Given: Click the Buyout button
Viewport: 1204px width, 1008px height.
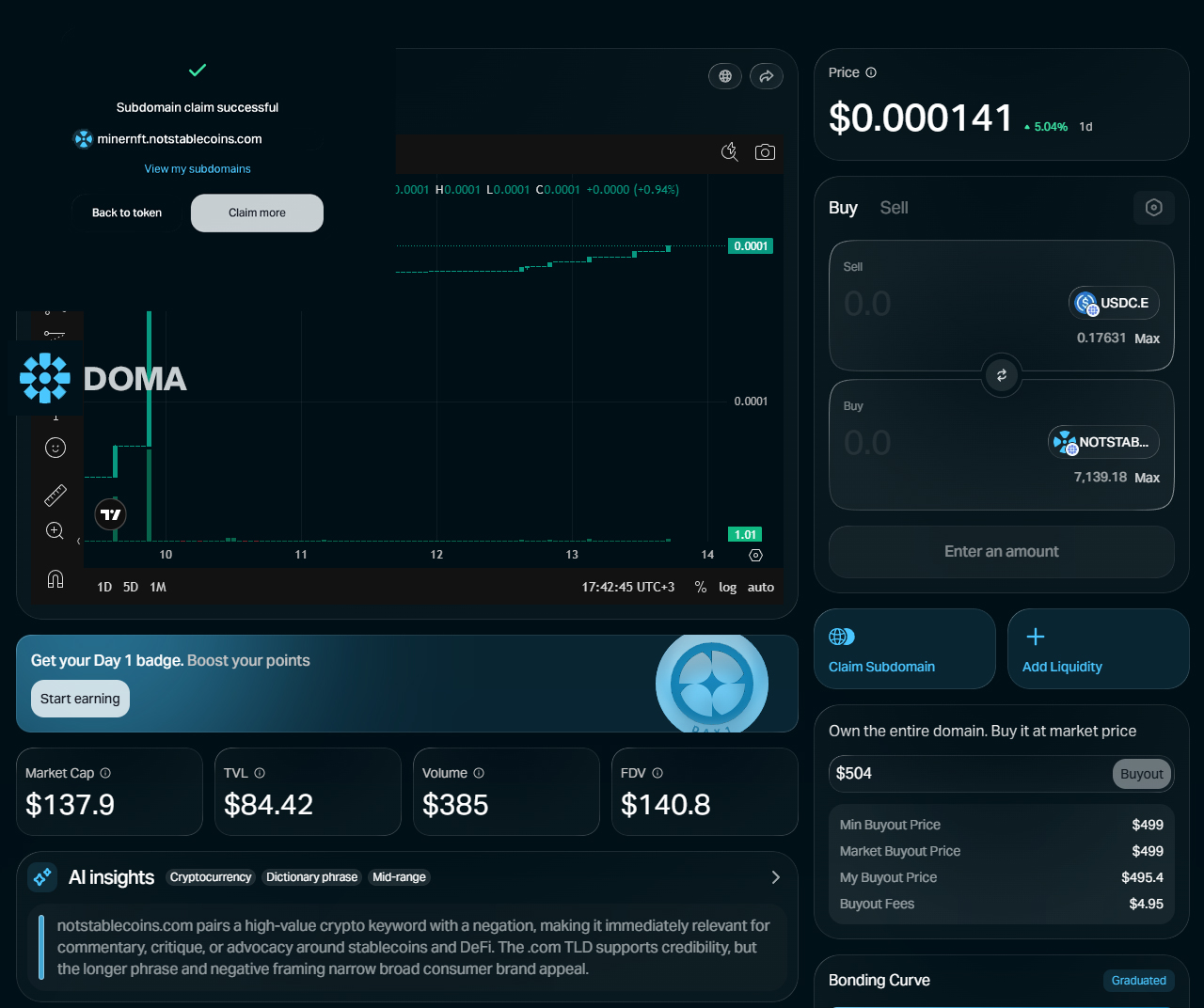Looking at the screenshot, I should pyautogui.click(x=1142, y=774).
